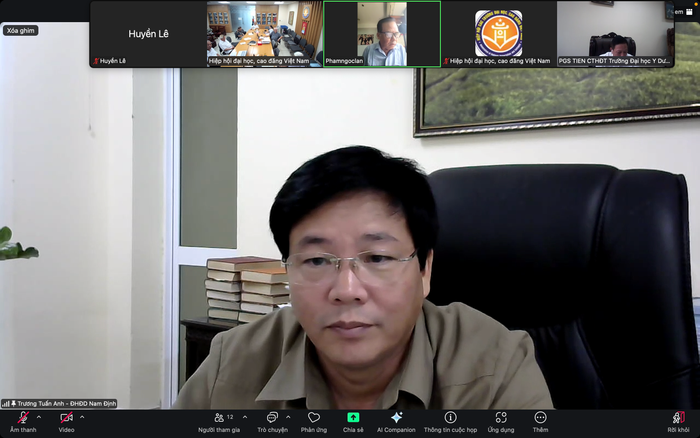Open view options at top right corner
Viewport: 700px width, 438px height.
(684, 12)
